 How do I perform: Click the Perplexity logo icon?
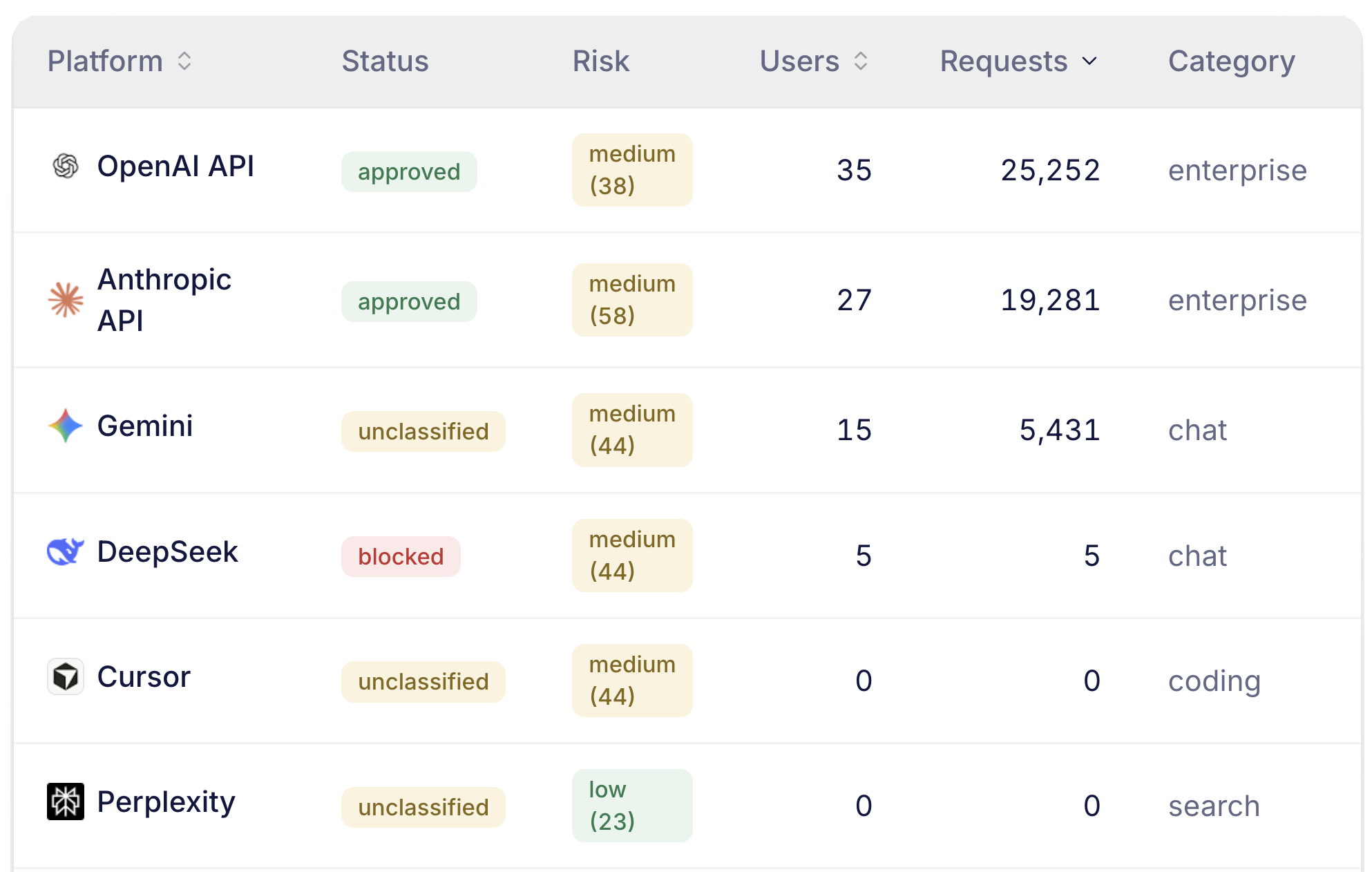point(66,802)
